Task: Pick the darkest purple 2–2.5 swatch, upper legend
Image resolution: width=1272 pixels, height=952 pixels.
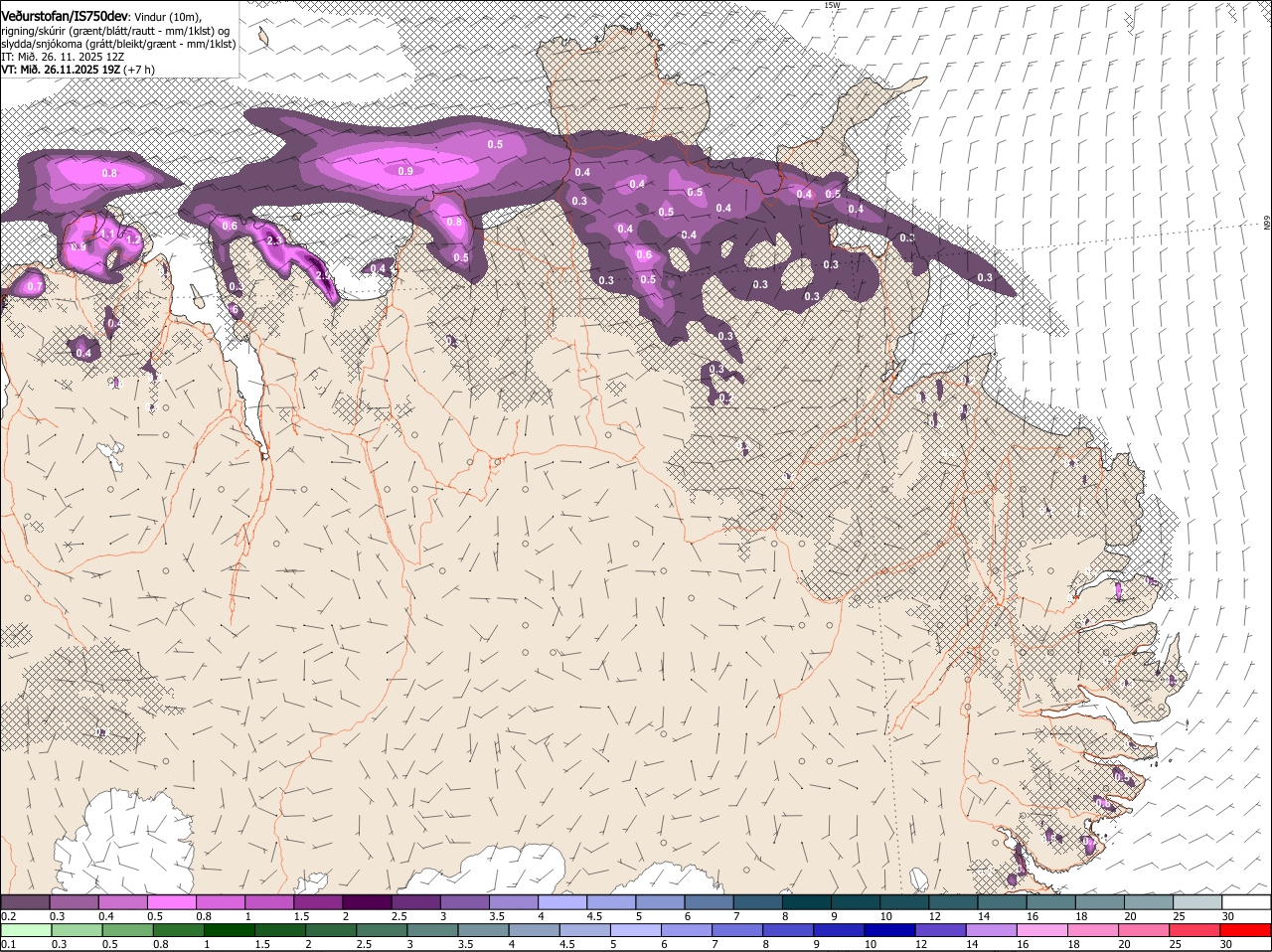Action: 367,901
